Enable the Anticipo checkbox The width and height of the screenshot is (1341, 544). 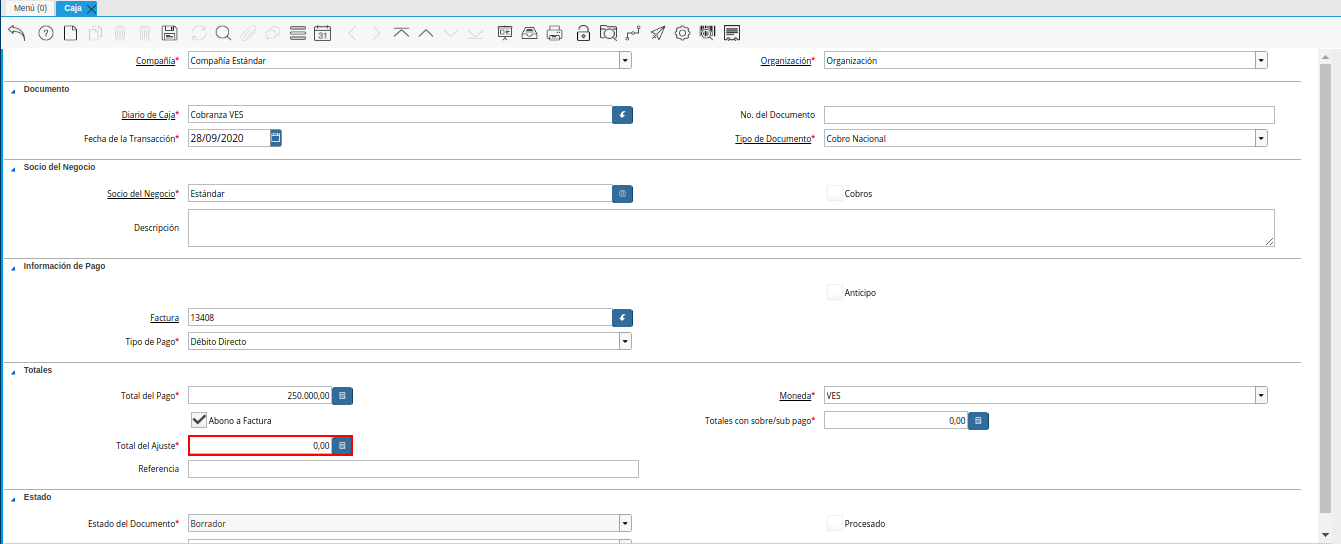point(834,292)
